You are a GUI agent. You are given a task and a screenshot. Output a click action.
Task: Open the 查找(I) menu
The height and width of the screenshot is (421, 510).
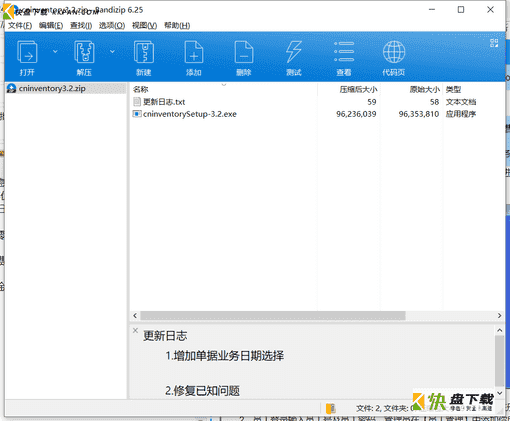pos(81,26)
